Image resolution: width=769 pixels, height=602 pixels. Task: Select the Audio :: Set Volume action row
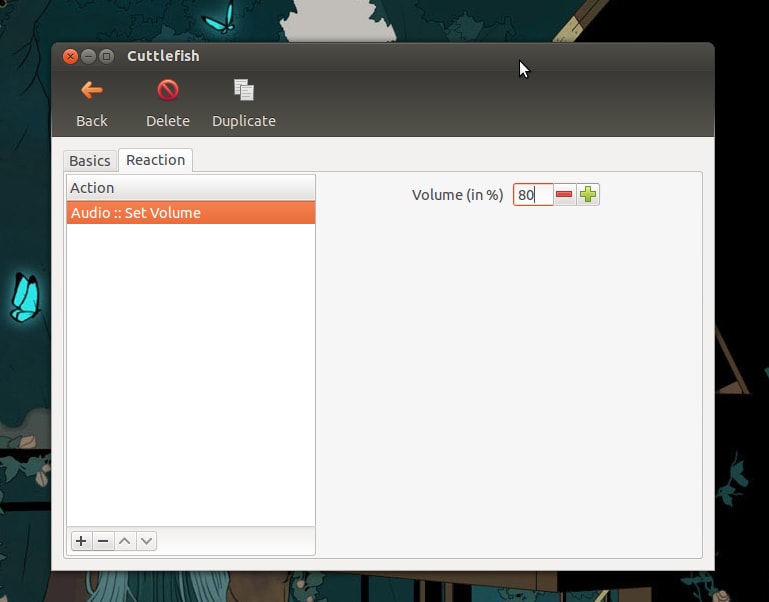point(191,213)
